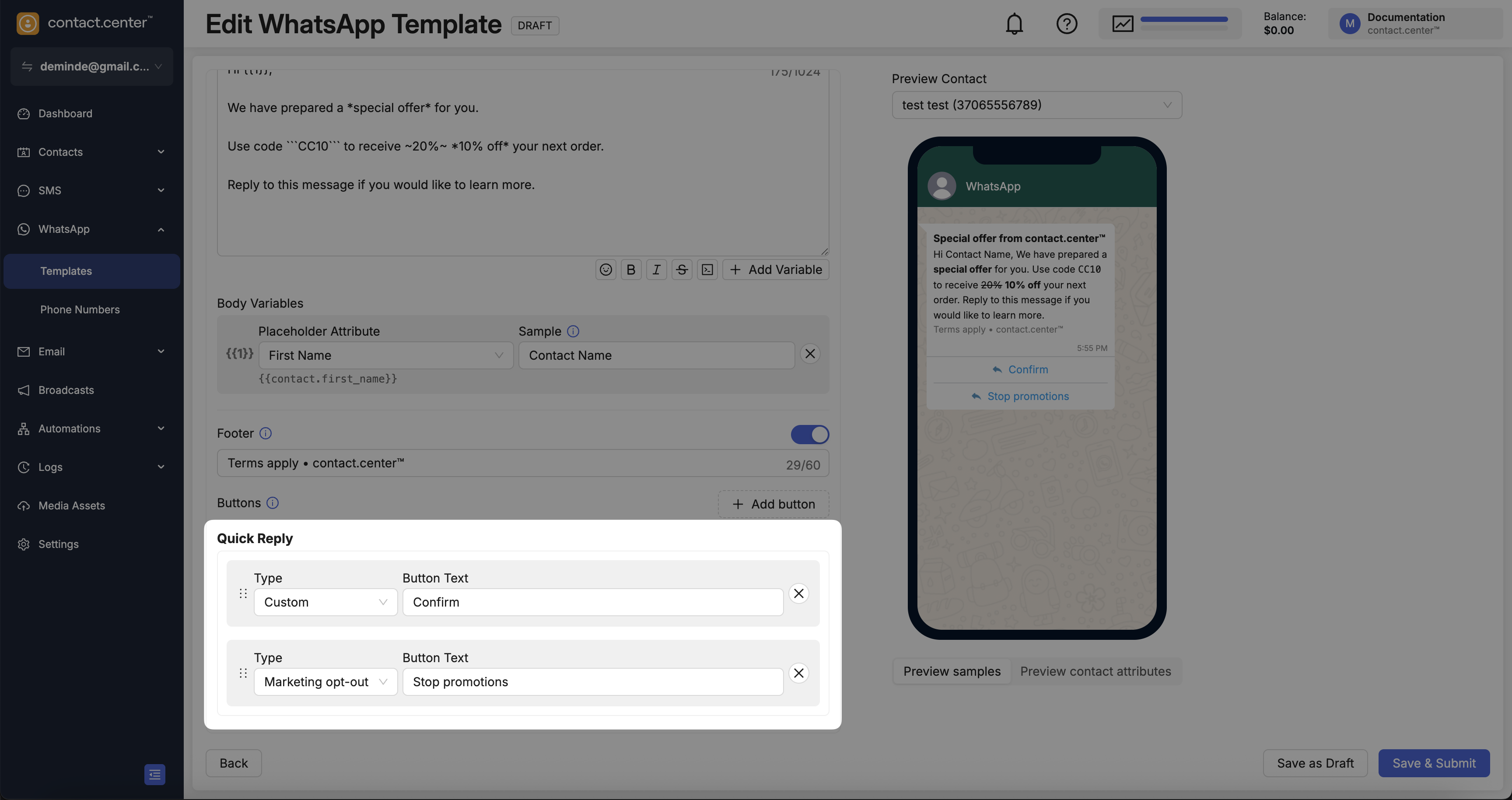Screen dimensions: 1512x800
Task: Open the Marketing opt-out type dropdown
Action: [325, 681]
